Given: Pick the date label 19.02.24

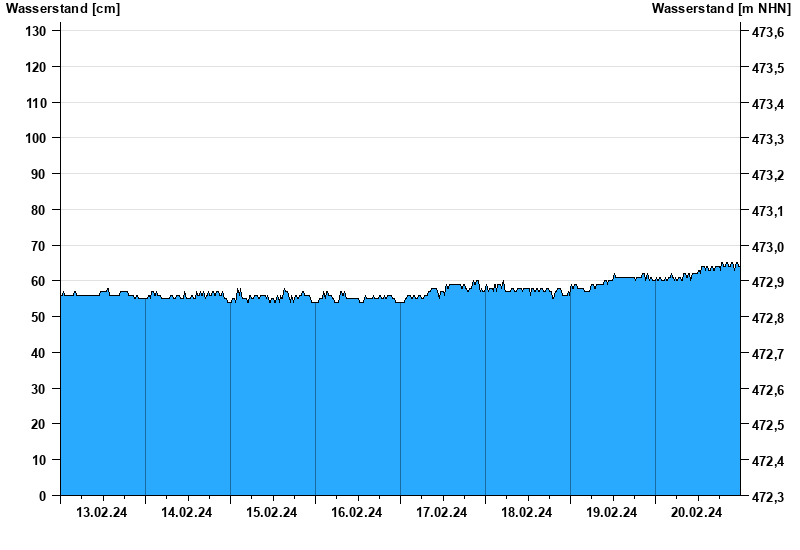Looking at the screenshot, I should tap(611, 512).
